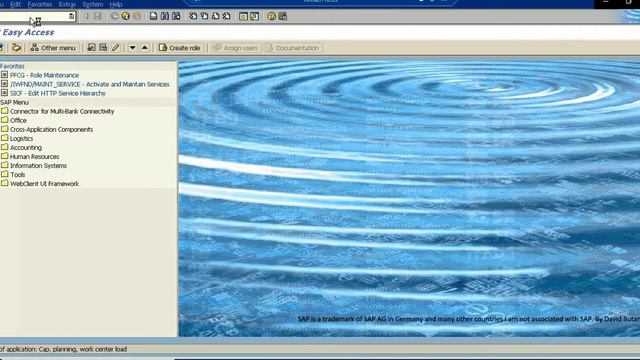Open /IWFND/MAINT_SERVICE Activate and Maintain Services
This screenshot has width=640, height=360.
click(x=90, y=84)
